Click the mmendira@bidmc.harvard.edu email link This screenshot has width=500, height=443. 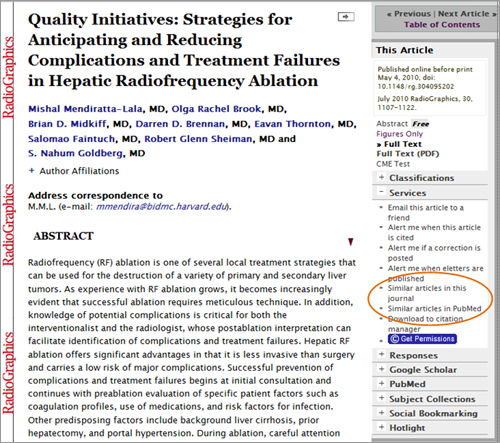point(162,207)
